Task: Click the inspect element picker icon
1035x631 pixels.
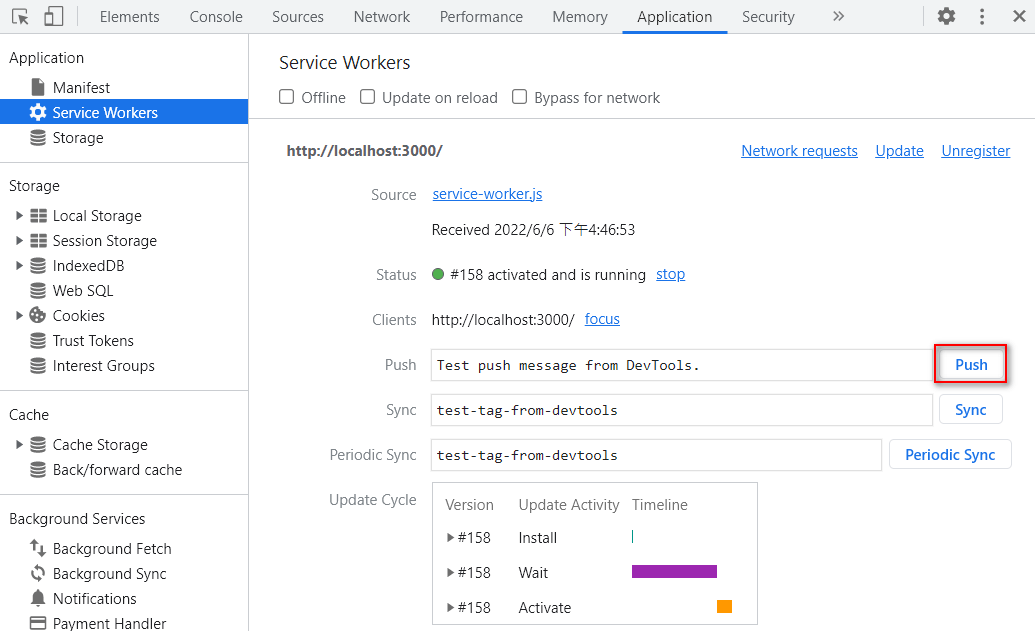Action: point(21,17)
